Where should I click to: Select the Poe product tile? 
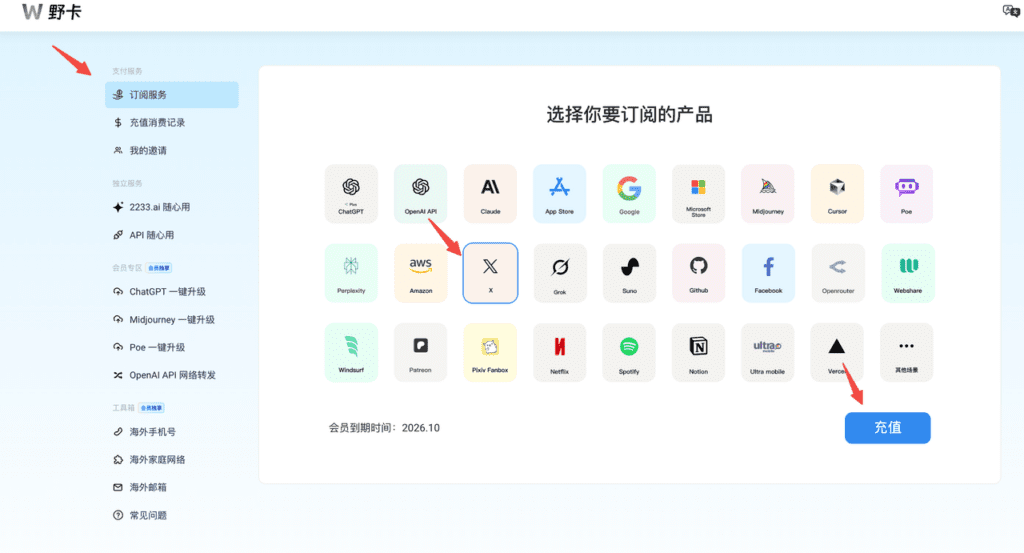(906, 194)
